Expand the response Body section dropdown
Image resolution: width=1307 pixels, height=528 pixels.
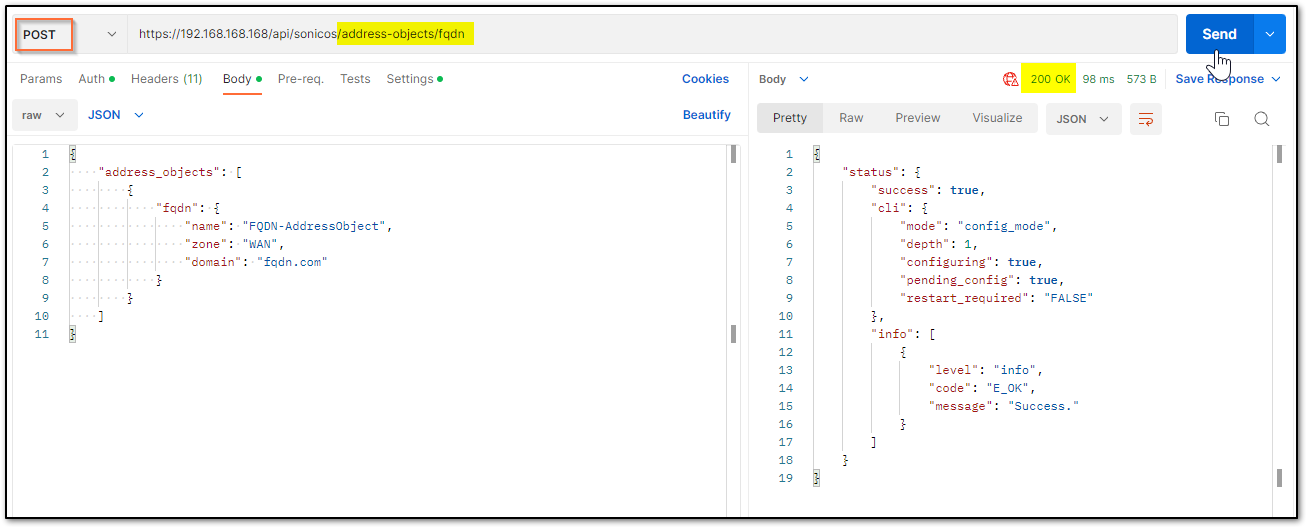(x=784, y=79)
